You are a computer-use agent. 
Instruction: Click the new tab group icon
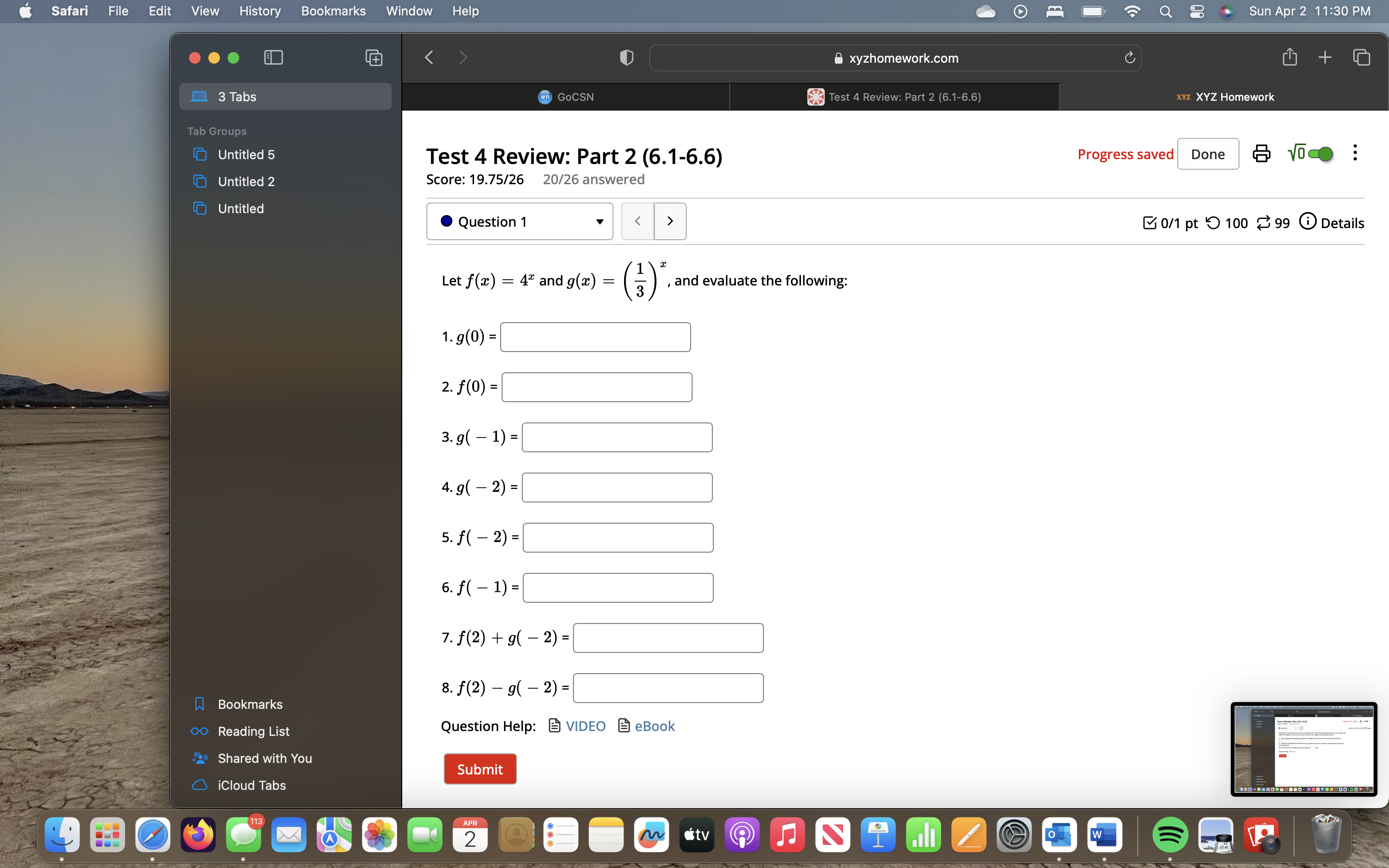coord(374,57)
